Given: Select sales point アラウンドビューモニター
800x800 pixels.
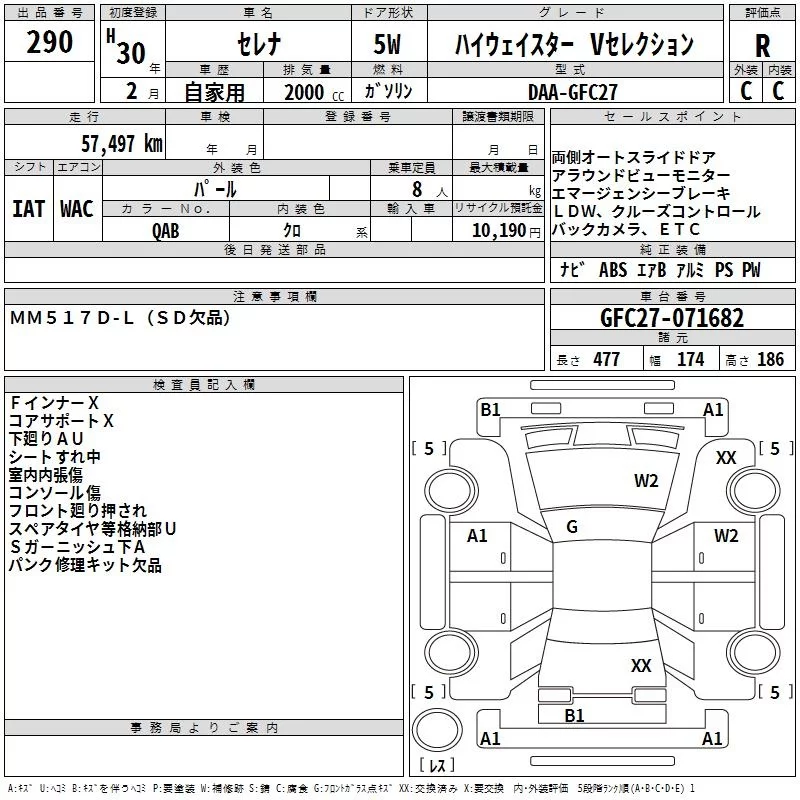Looking at the screenshot, I should tap(641, 175).
